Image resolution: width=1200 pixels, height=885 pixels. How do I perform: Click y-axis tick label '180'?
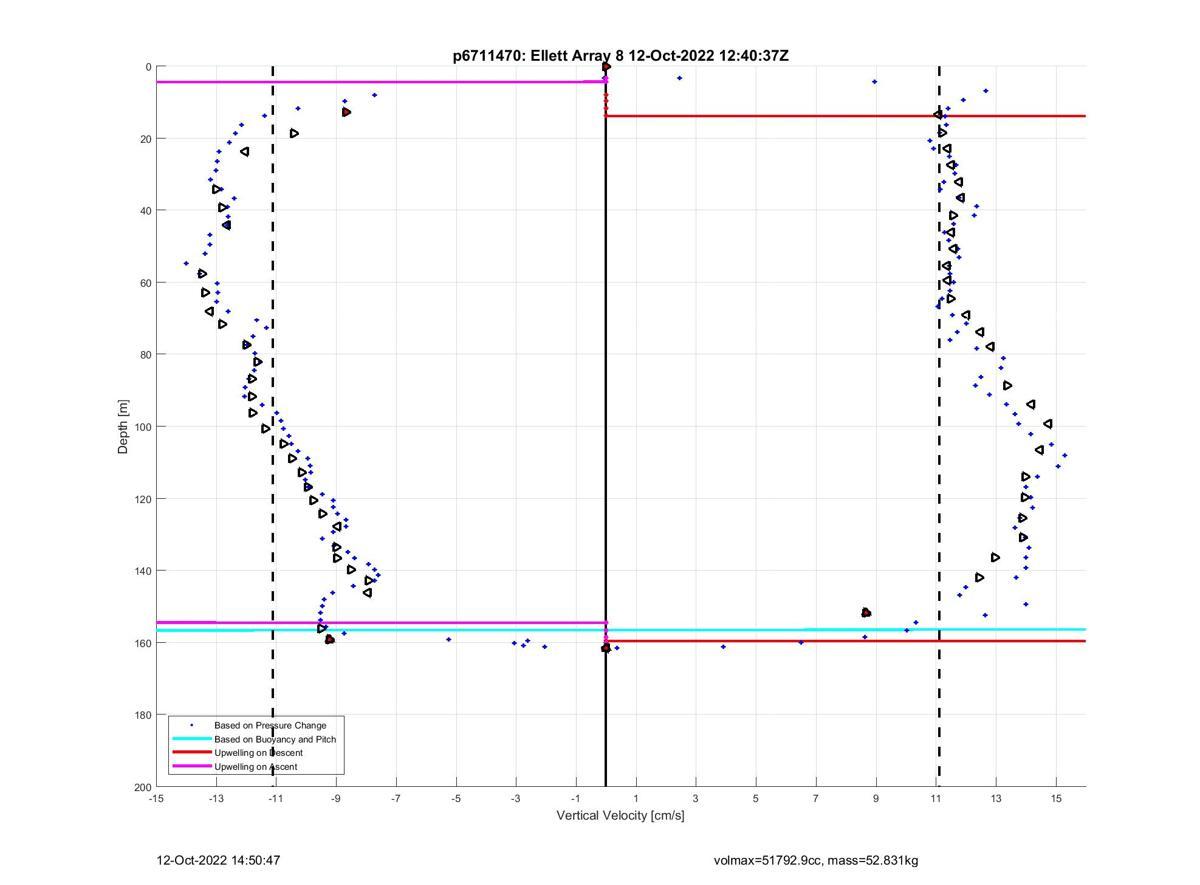(x=142, y=715)
